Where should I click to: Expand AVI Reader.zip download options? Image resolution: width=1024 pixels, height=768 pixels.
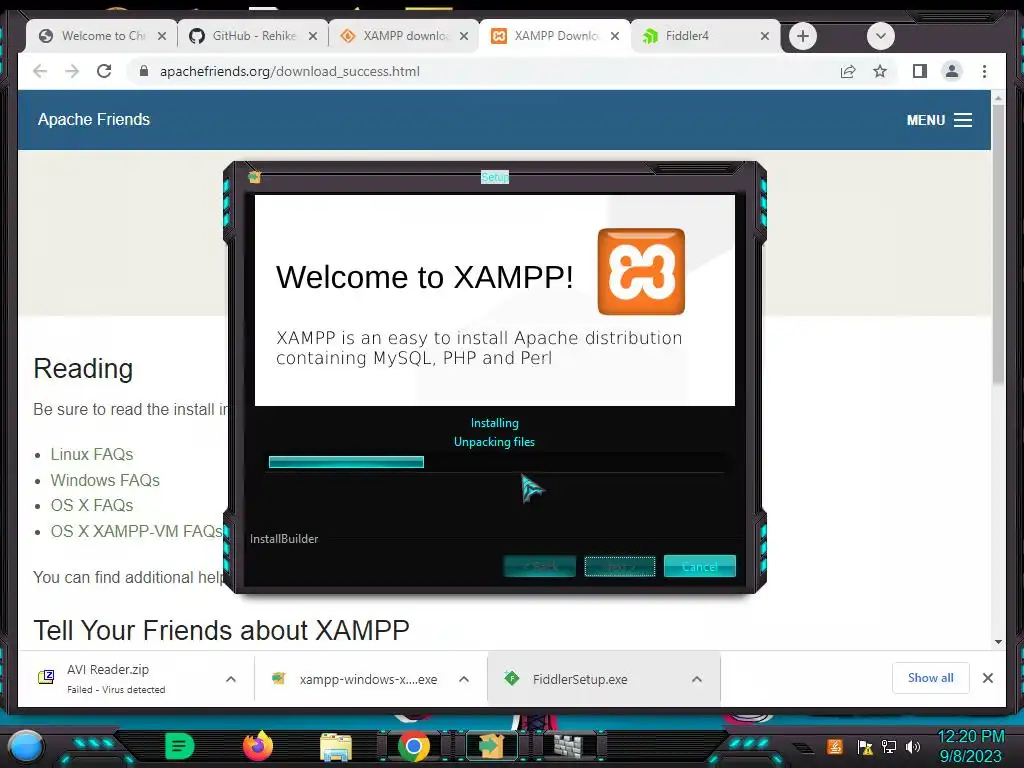[231, 679]
